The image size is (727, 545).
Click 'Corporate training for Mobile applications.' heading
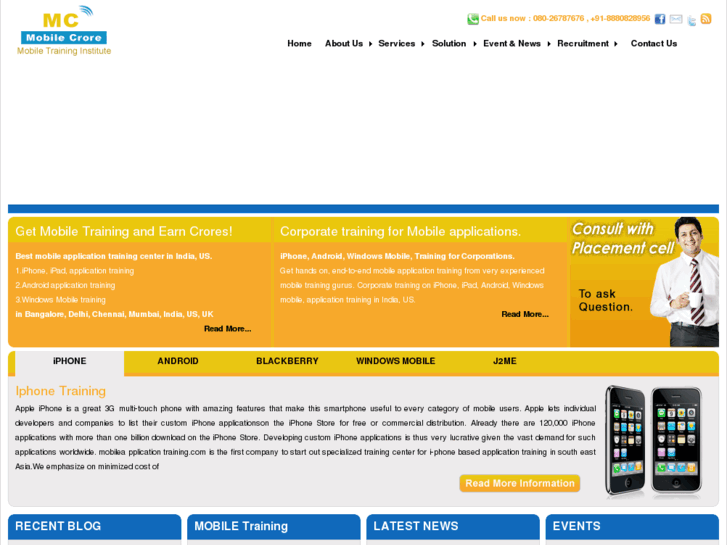[x=400, y=231]
